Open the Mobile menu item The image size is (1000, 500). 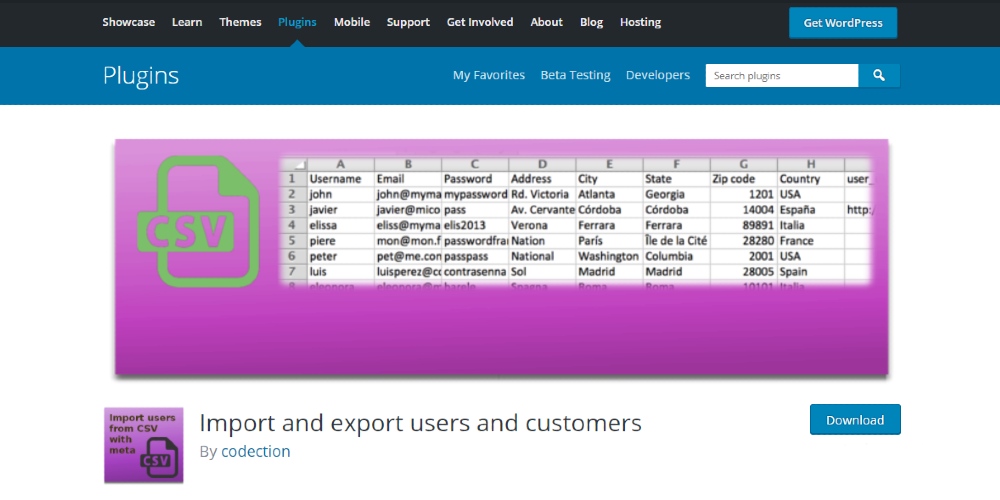coord(352,22)
